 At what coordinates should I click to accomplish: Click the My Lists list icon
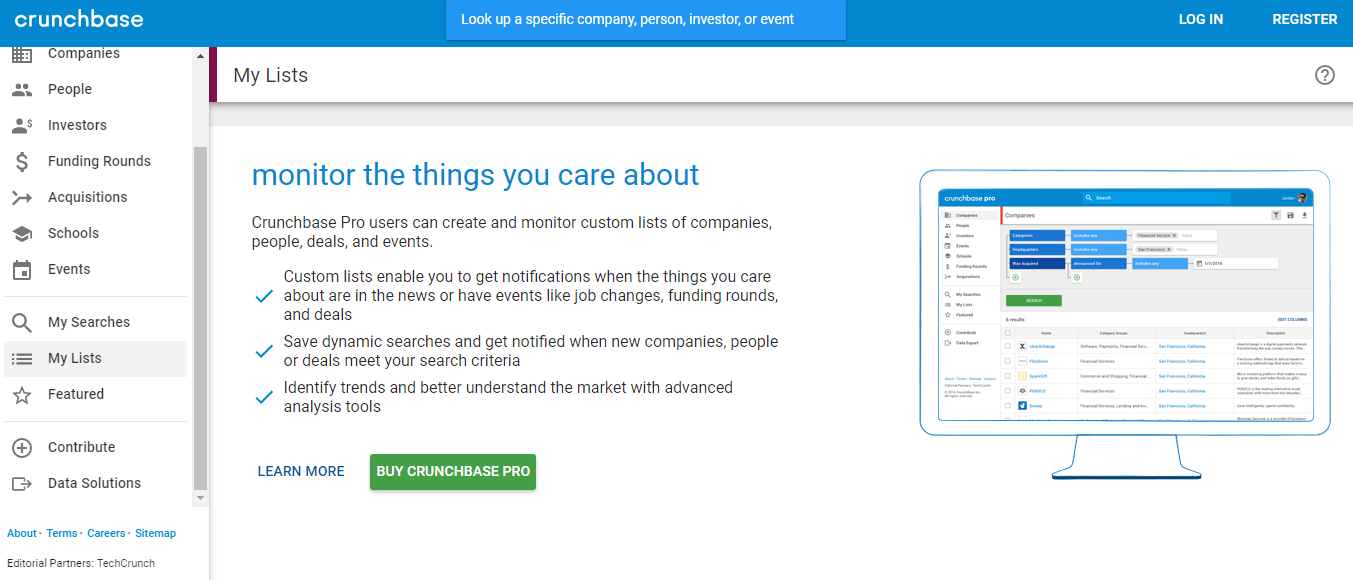click(22, 359)
